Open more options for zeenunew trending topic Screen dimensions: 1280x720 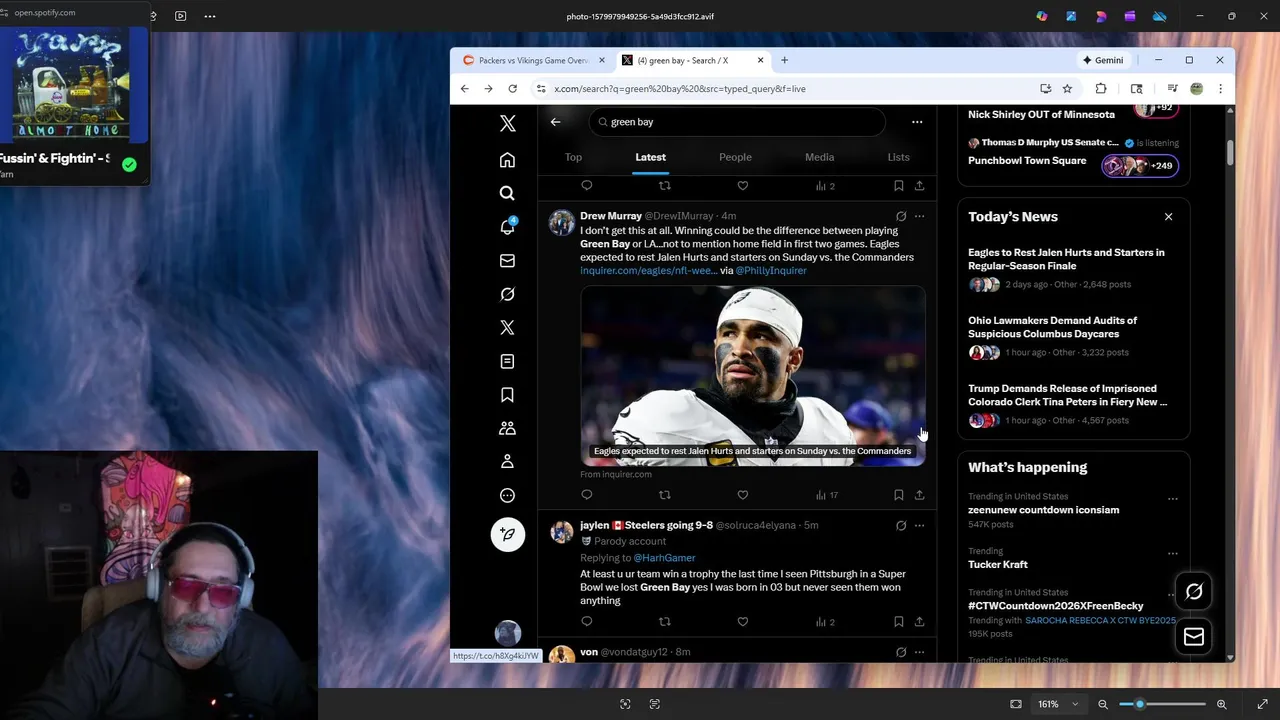(x=1172, y=498)
